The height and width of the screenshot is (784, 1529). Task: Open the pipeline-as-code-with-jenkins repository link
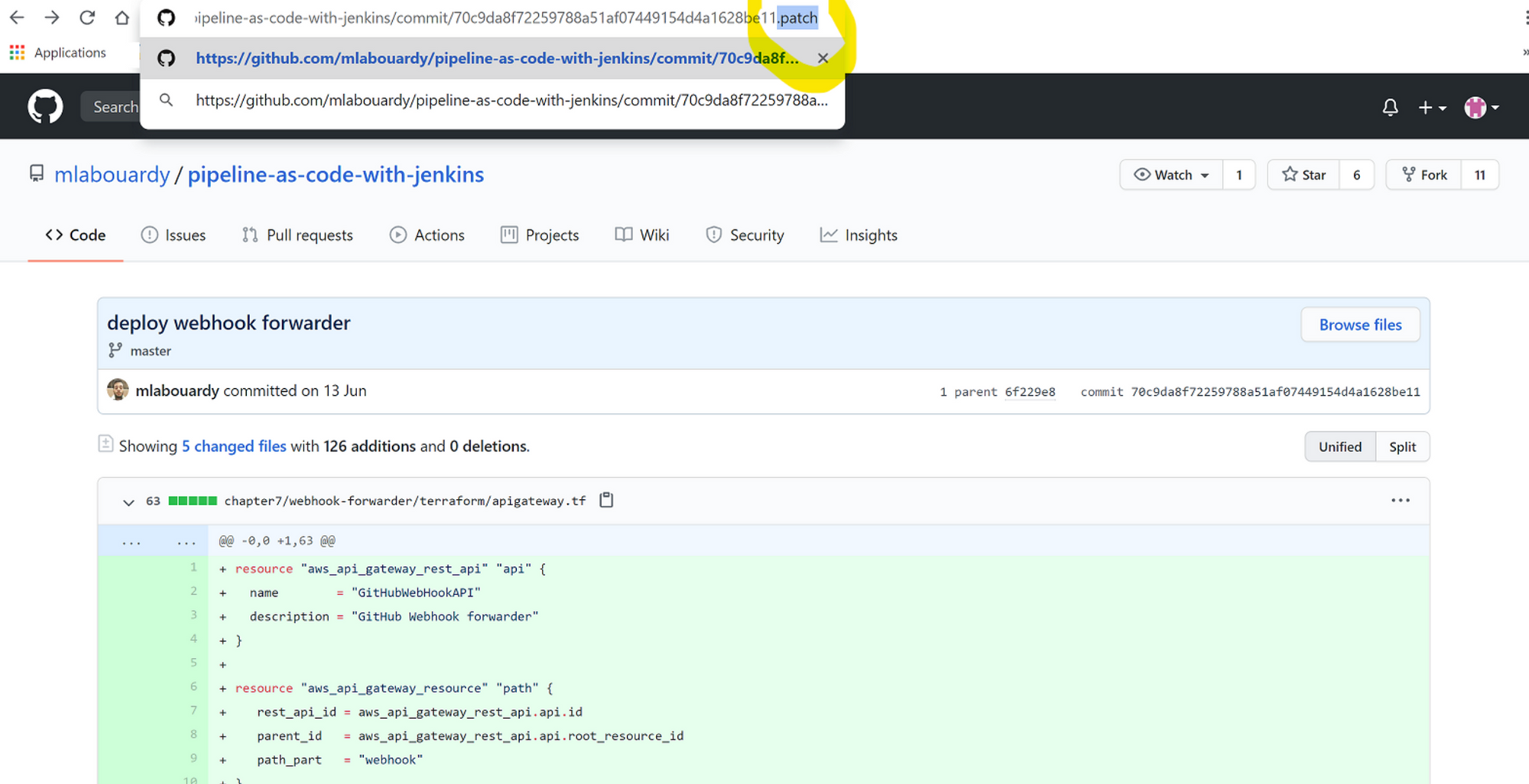click(336, 175)
